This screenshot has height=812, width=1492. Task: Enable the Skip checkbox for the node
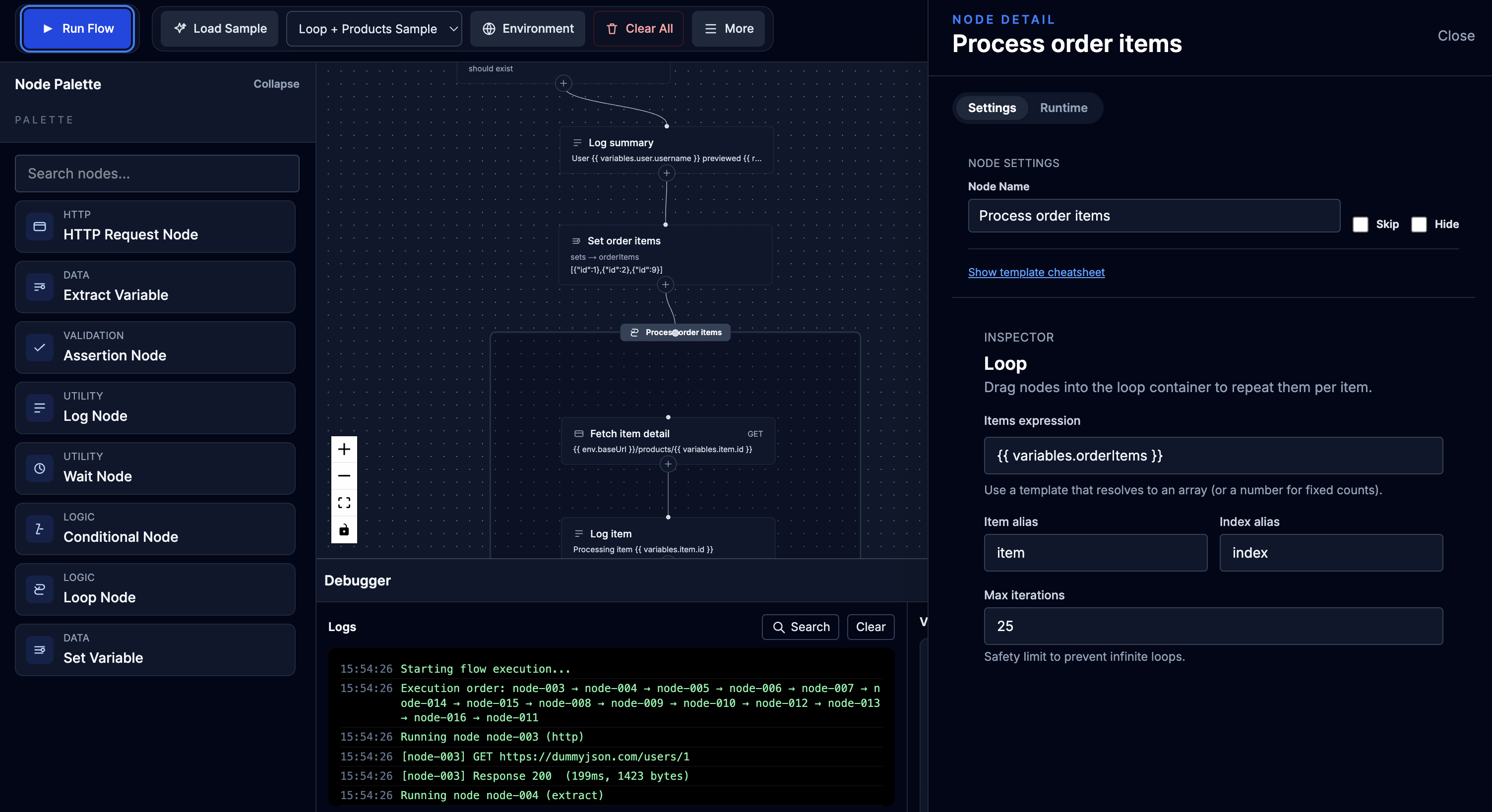(1361, 225)
